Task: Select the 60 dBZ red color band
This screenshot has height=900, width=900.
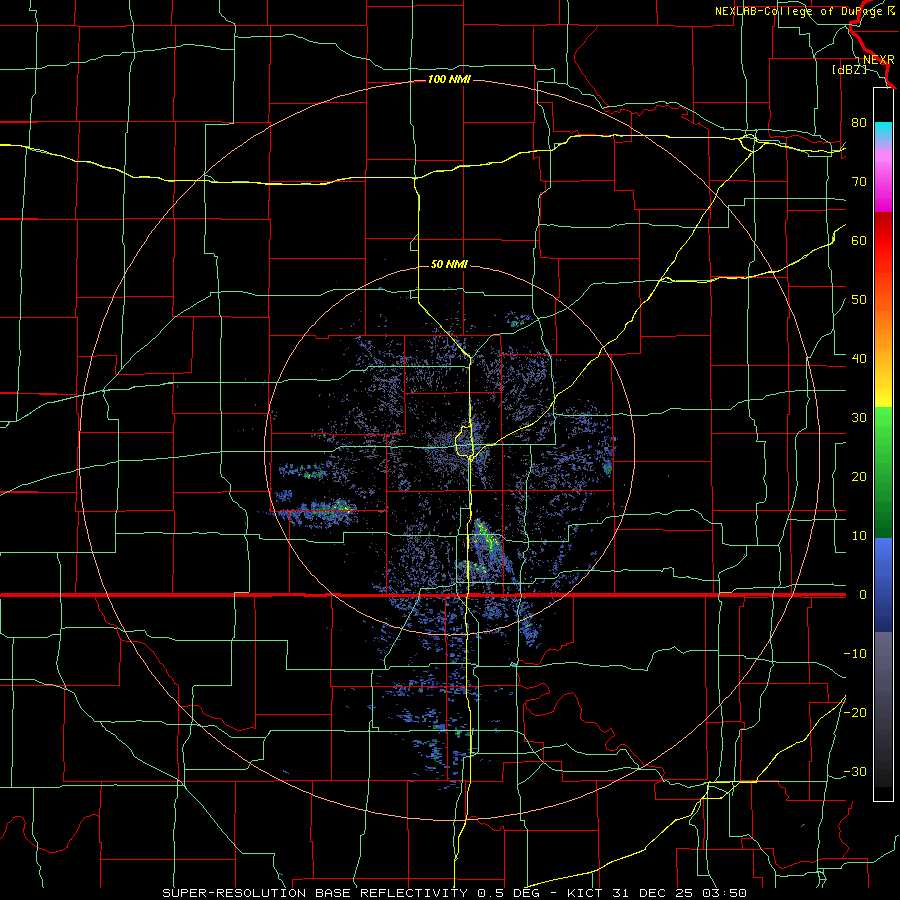Action: point(883,241)
